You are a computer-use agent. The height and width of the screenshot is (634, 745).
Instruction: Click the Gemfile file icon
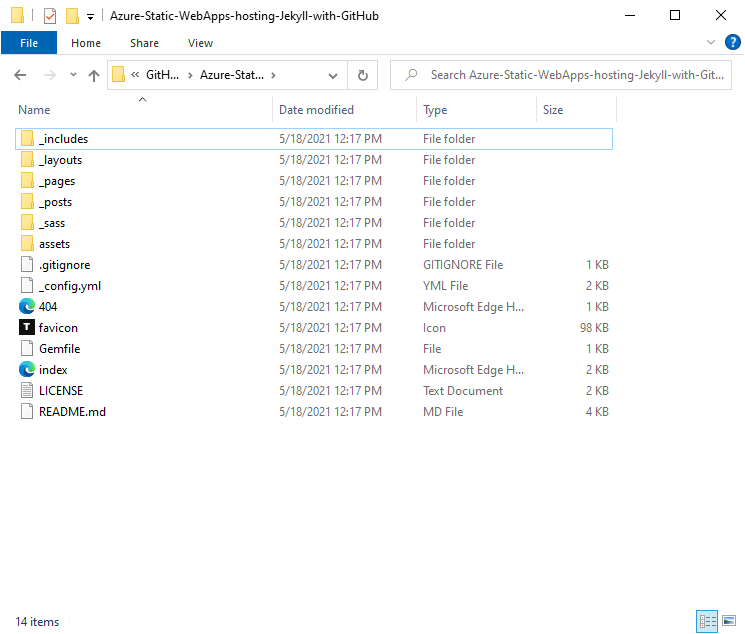[x=27, y=348]
